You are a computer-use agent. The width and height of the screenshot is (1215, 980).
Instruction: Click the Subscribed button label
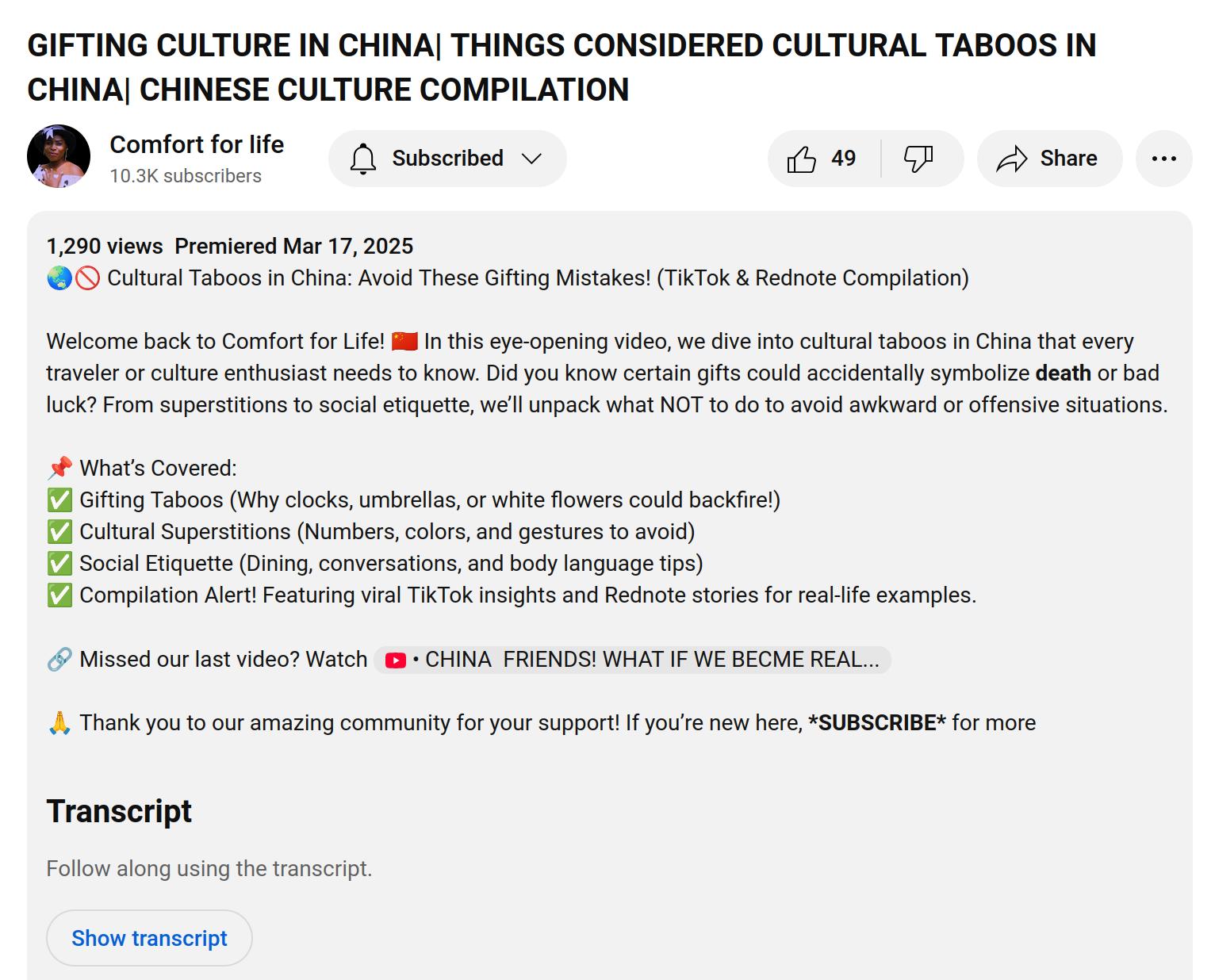coord(447,159)
